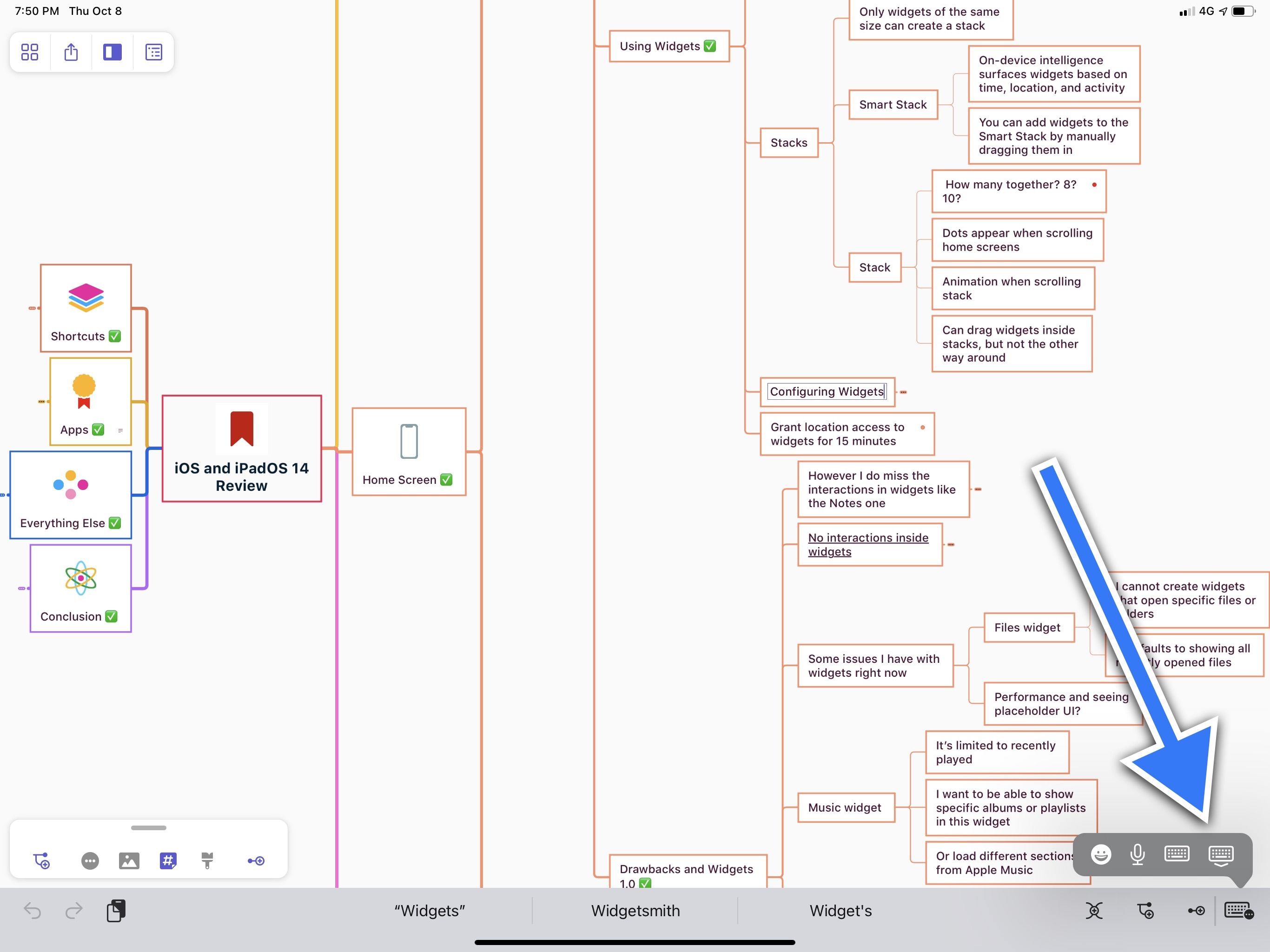
Task: Choose the "Widgets" quoted suggestion
Action: pyautogui.click(x=430, y=911)
